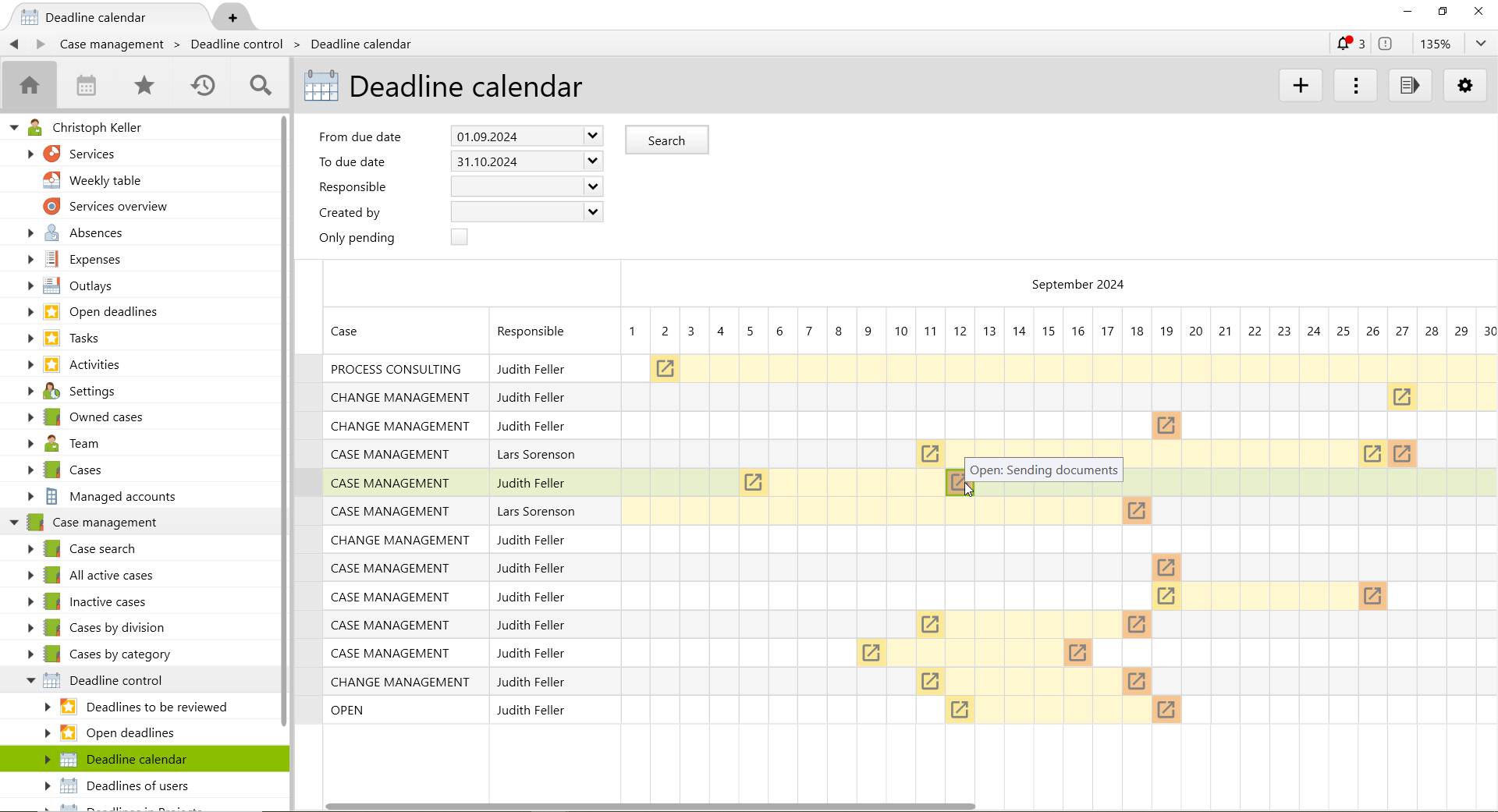Open favorites via the star icon

(144, 85)
